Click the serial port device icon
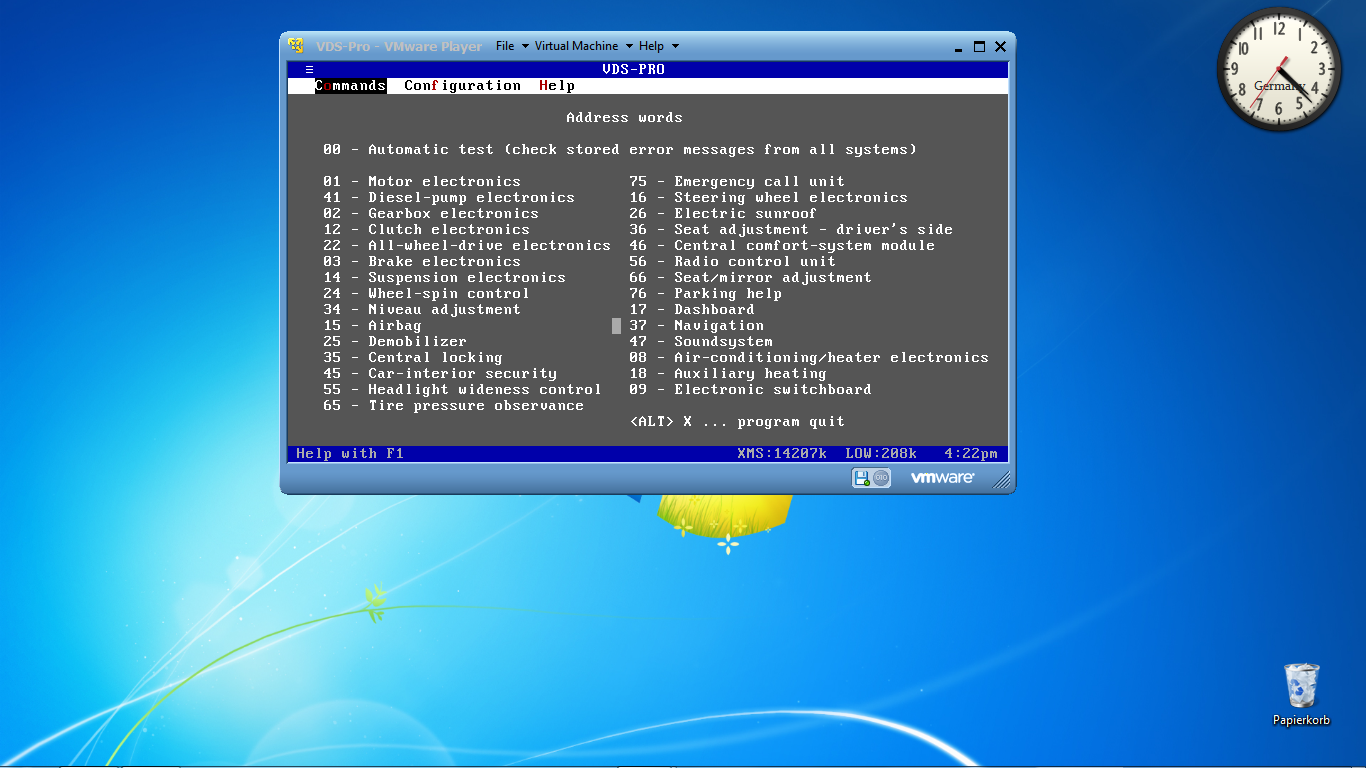Image resolution: width=1366 pixels, height=768 pixels. (881, 478)
